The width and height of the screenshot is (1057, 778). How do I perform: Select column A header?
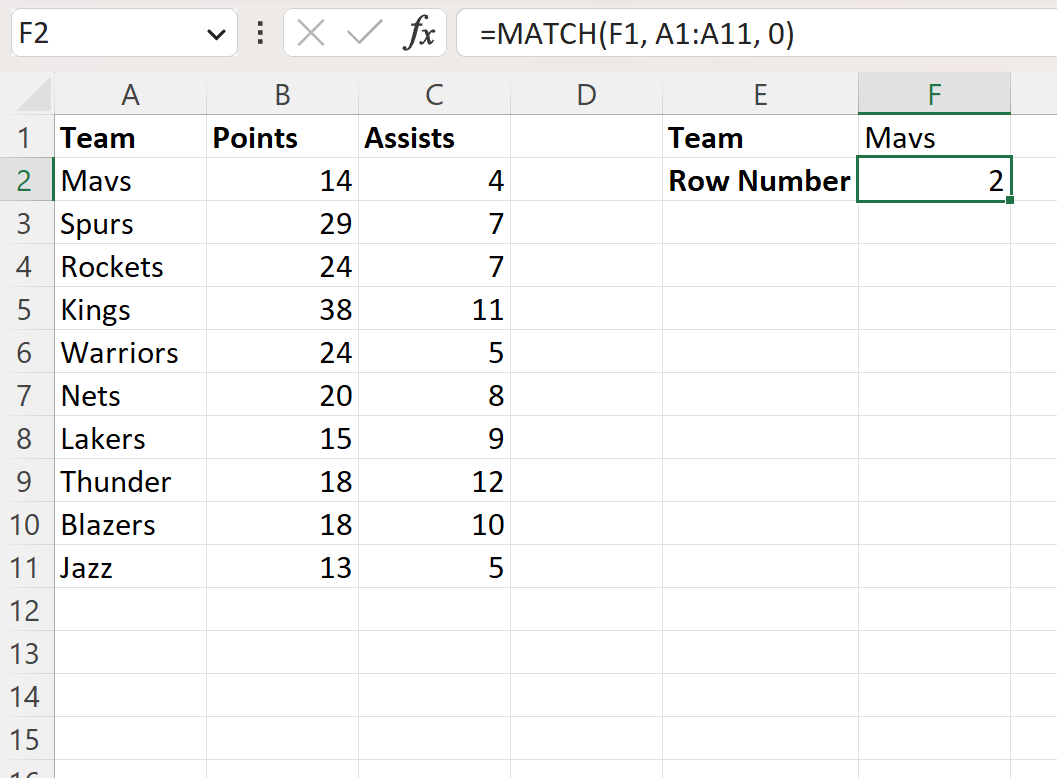tap(130, 94)
